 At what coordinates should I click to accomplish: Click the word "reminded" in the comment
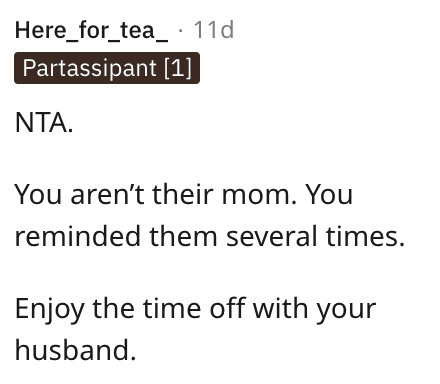point(78,236)
